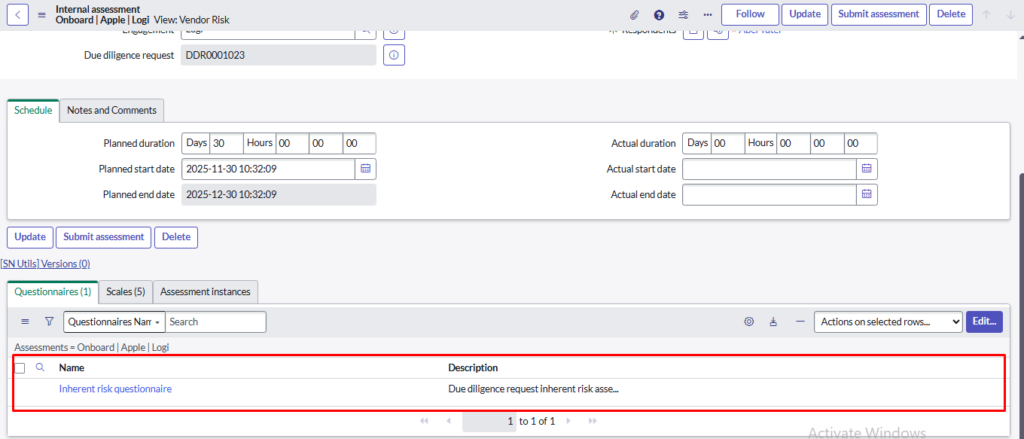Click the export download icon in the list toolbar
This screenshot has width=1024, height=439.
tap(773, 322)
